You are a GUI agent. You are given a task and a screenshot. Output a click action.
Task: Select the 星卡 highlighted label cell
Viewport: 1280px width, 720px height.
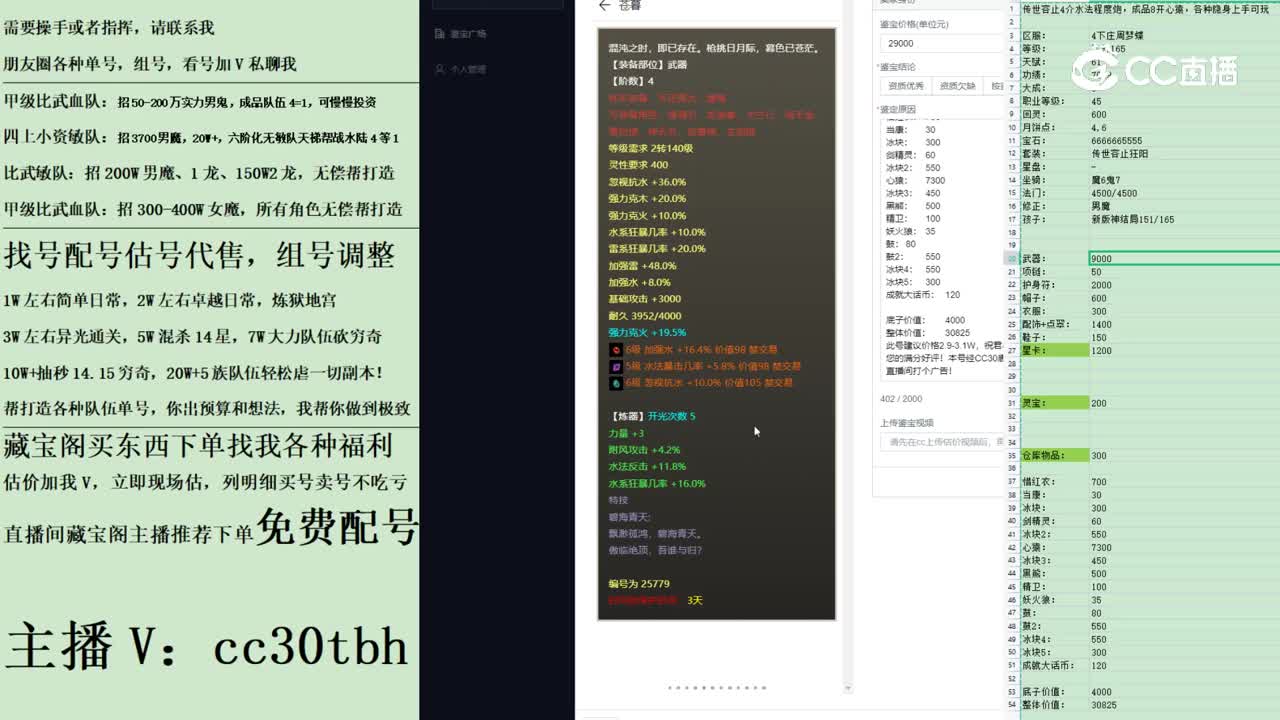coord(1054,351)
